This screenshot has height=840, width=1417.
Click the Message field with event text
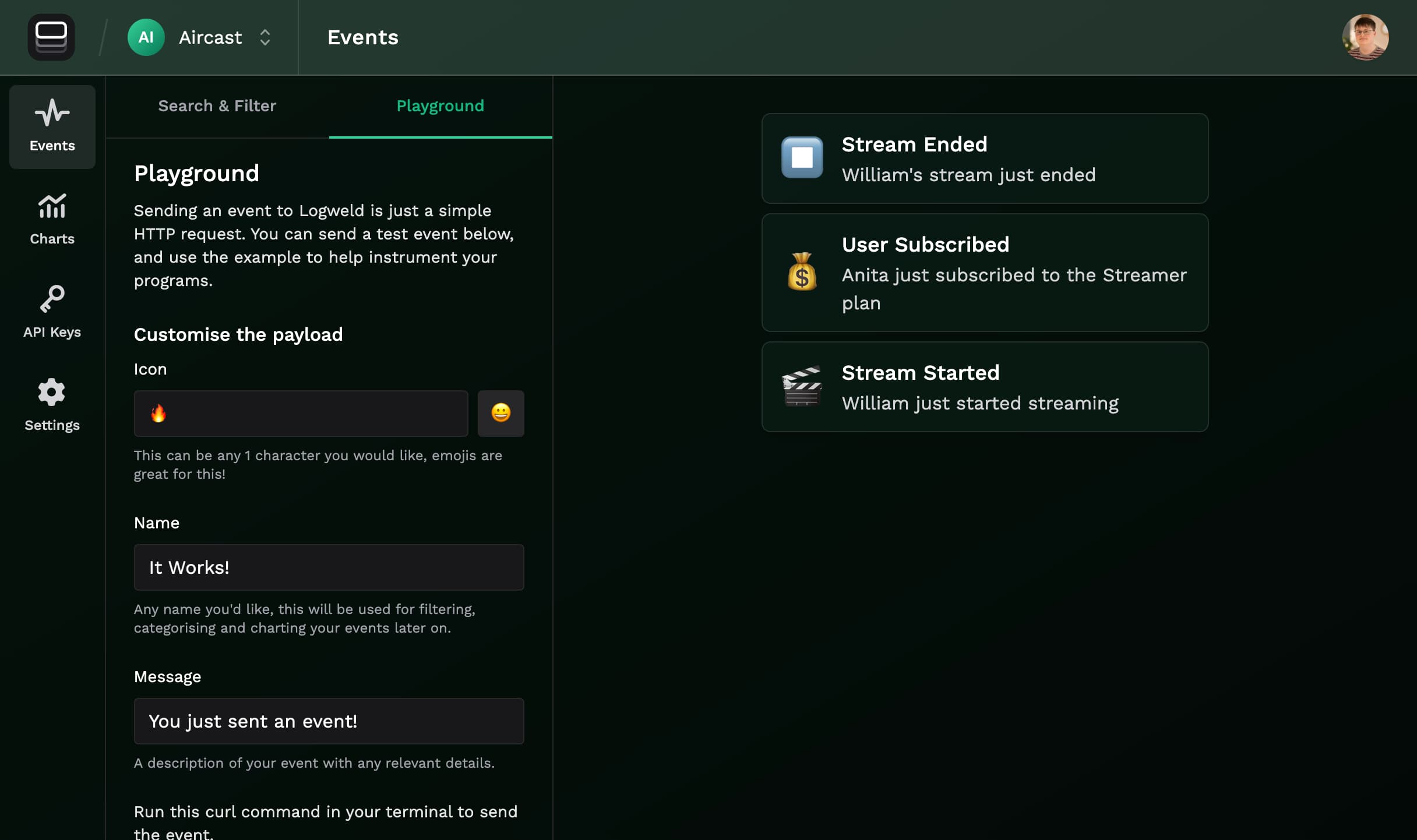(x=329, y=721)
